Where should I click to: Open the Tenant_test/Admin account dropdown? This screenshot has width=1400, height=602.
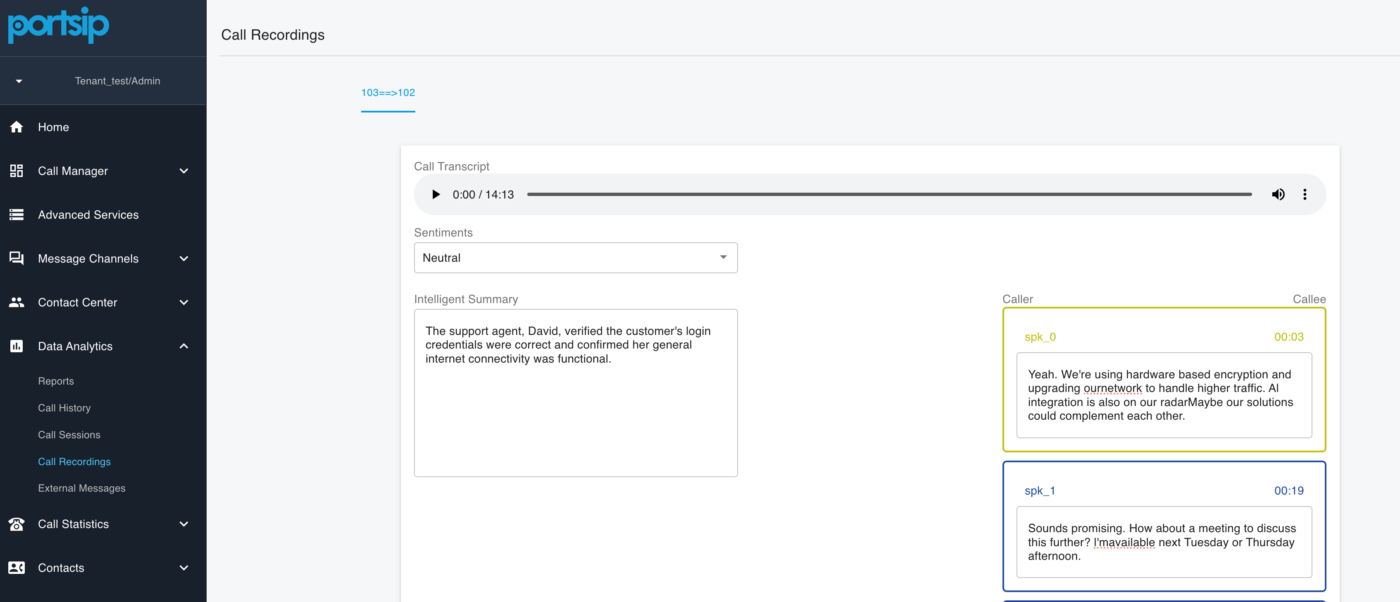click(103, 81)
